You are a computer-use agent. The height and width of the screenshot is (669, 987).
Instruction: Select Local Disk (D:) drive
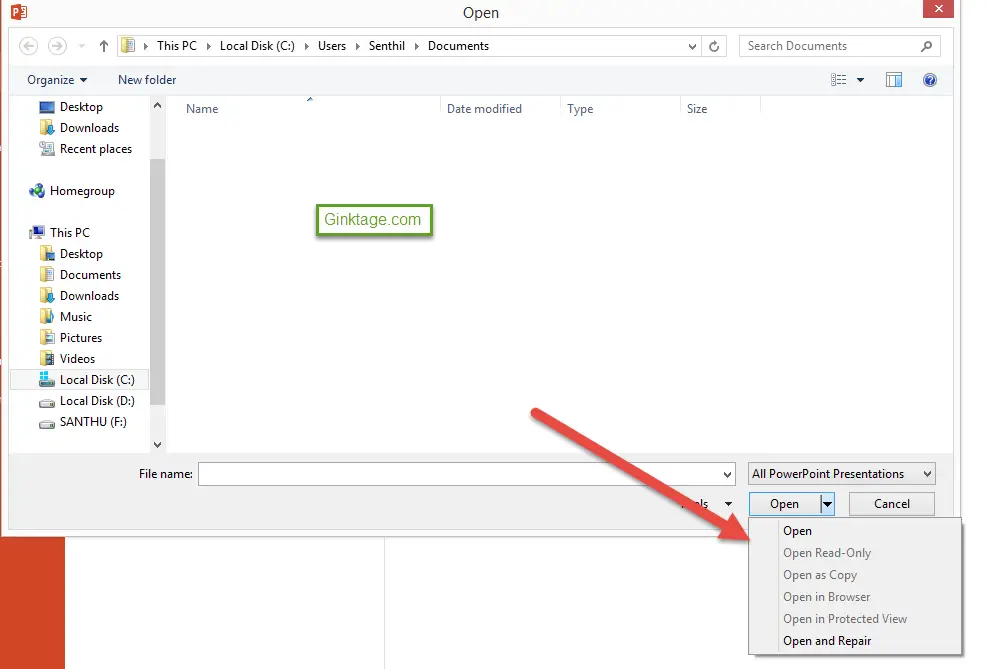click(97, 401)
